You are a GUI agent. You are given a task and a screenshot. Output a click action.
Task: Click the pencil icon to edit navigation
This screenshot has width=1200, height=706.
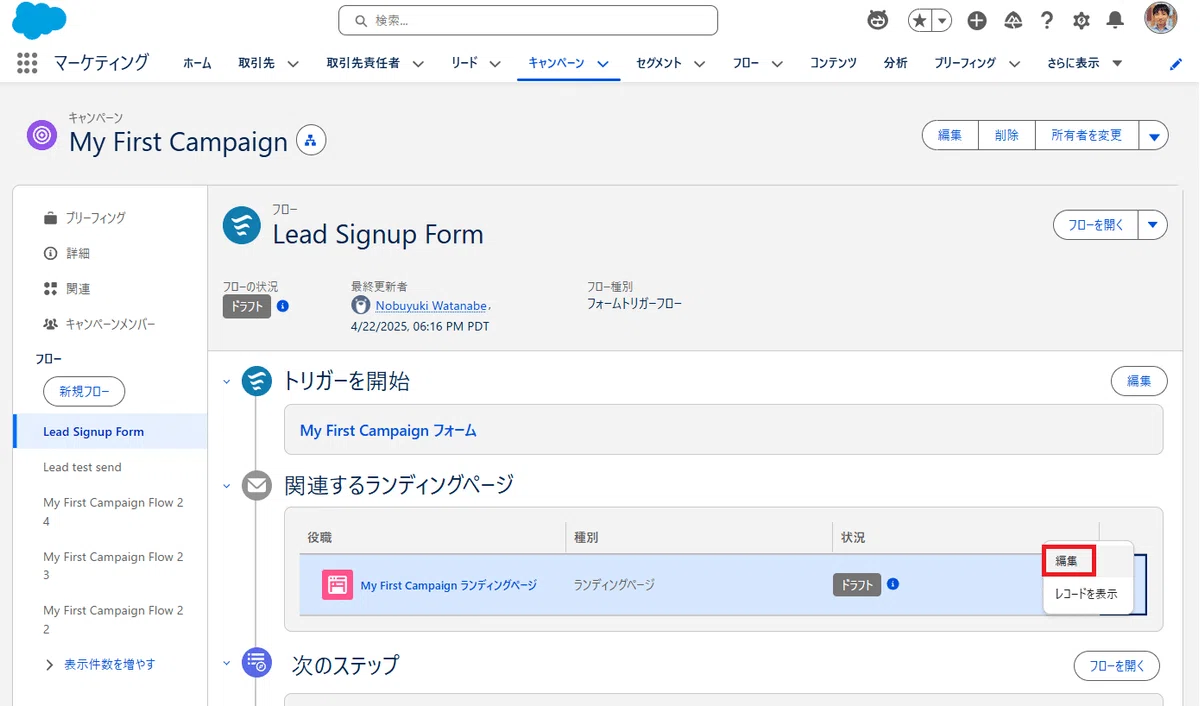pos(1175,64)
